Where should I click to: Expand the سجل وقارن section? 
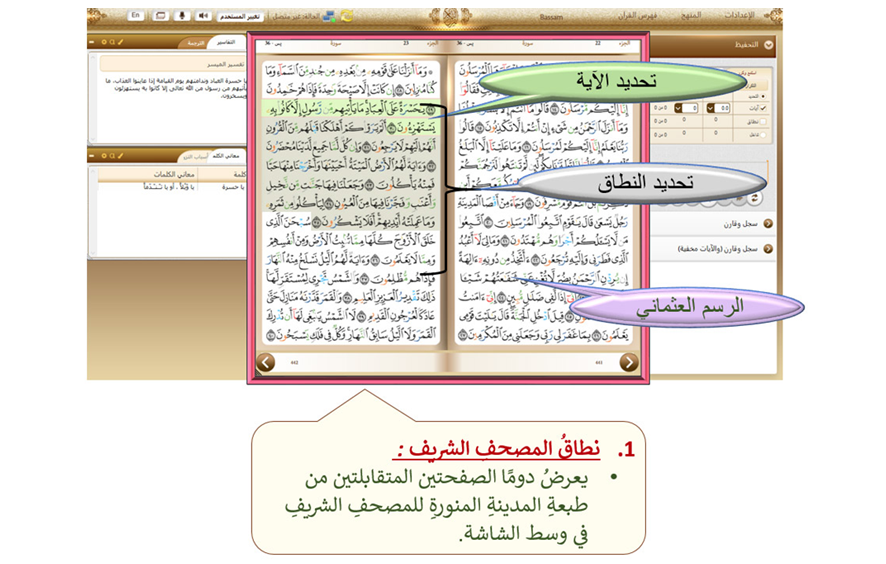[x=768, y=224]
